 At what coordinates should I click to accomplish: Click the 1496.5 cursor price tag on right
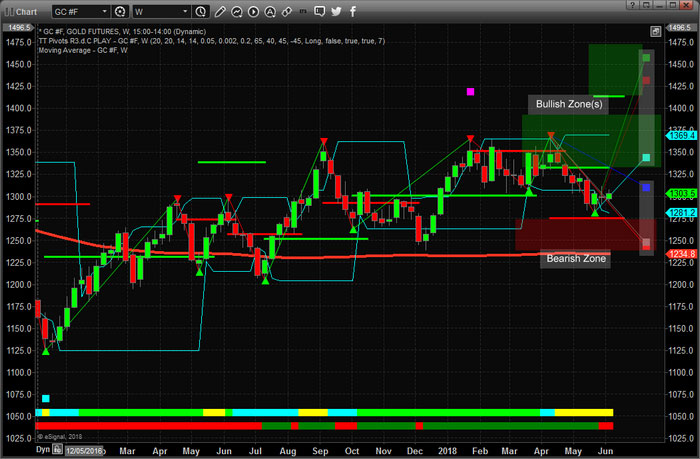680,28
